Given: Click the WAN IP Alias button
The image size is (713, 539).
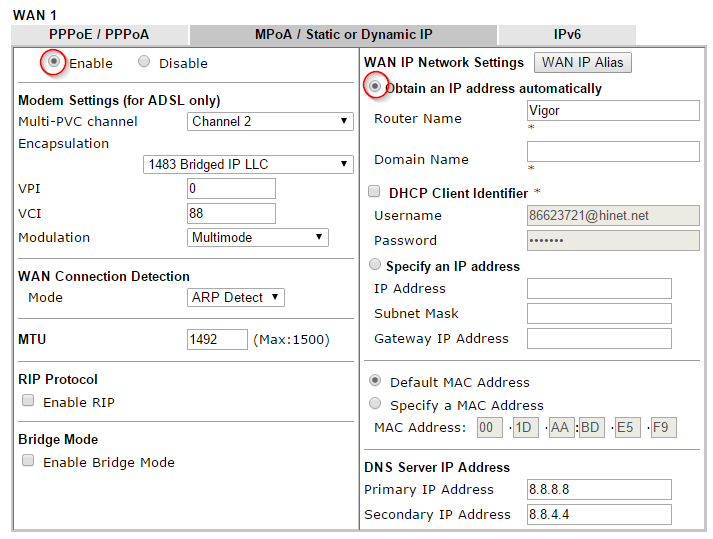Looking at the screenshot, I should pos(582,62).
